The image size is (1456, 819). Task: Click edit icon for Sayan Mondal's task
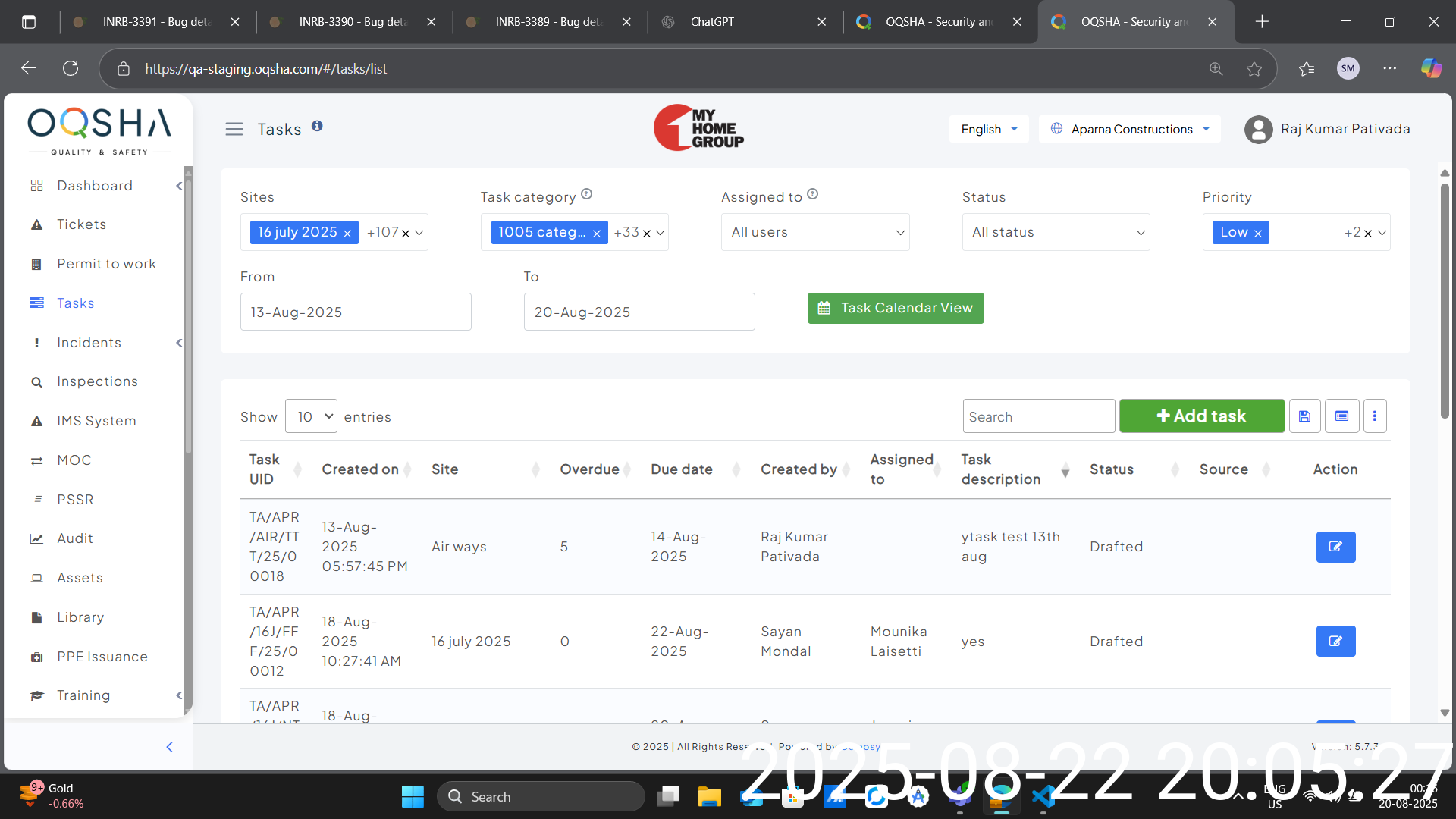tap(1335, 642)
